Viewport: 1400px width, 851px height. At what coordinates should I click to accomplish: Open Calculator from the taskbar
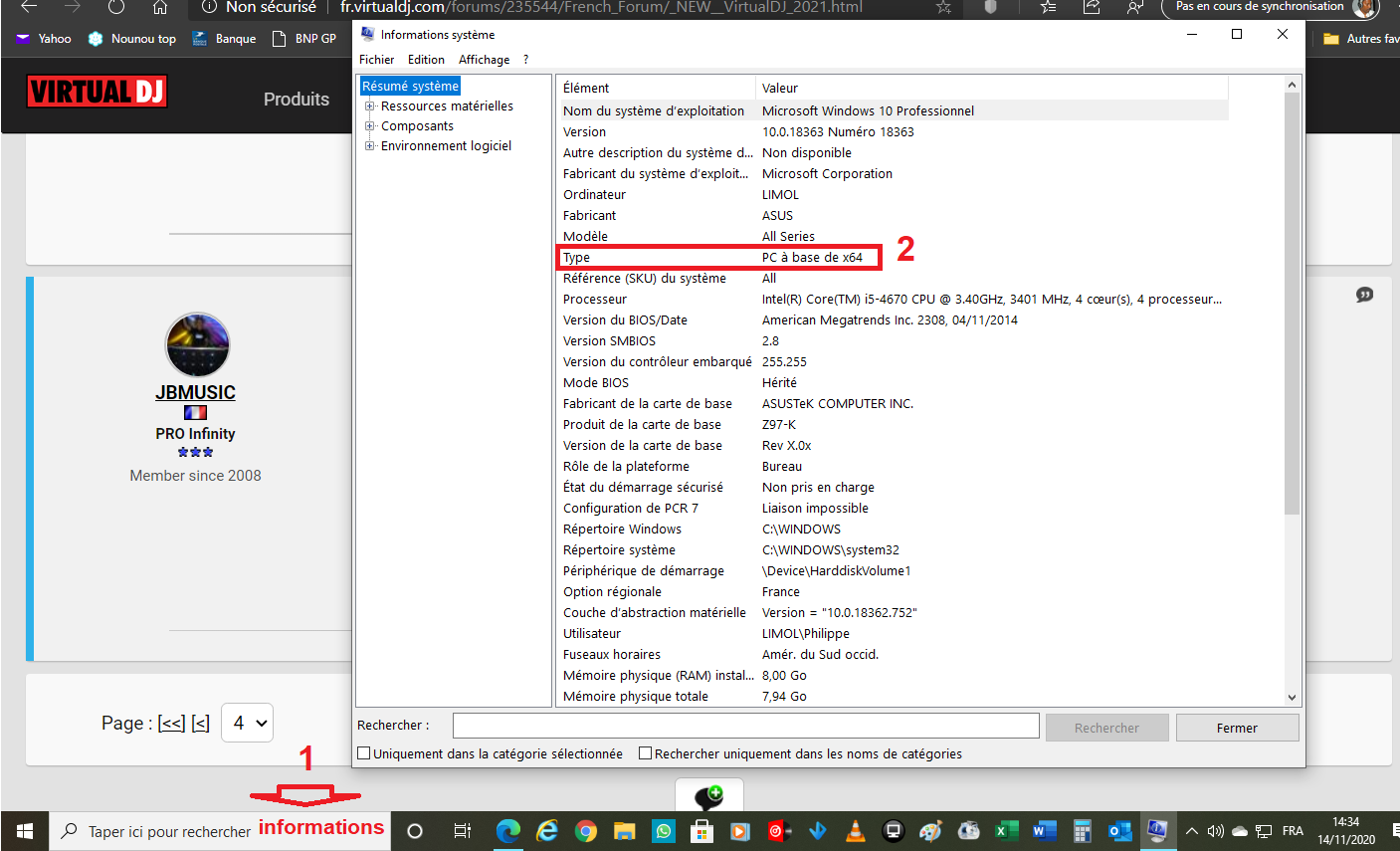pos(1082,831)
